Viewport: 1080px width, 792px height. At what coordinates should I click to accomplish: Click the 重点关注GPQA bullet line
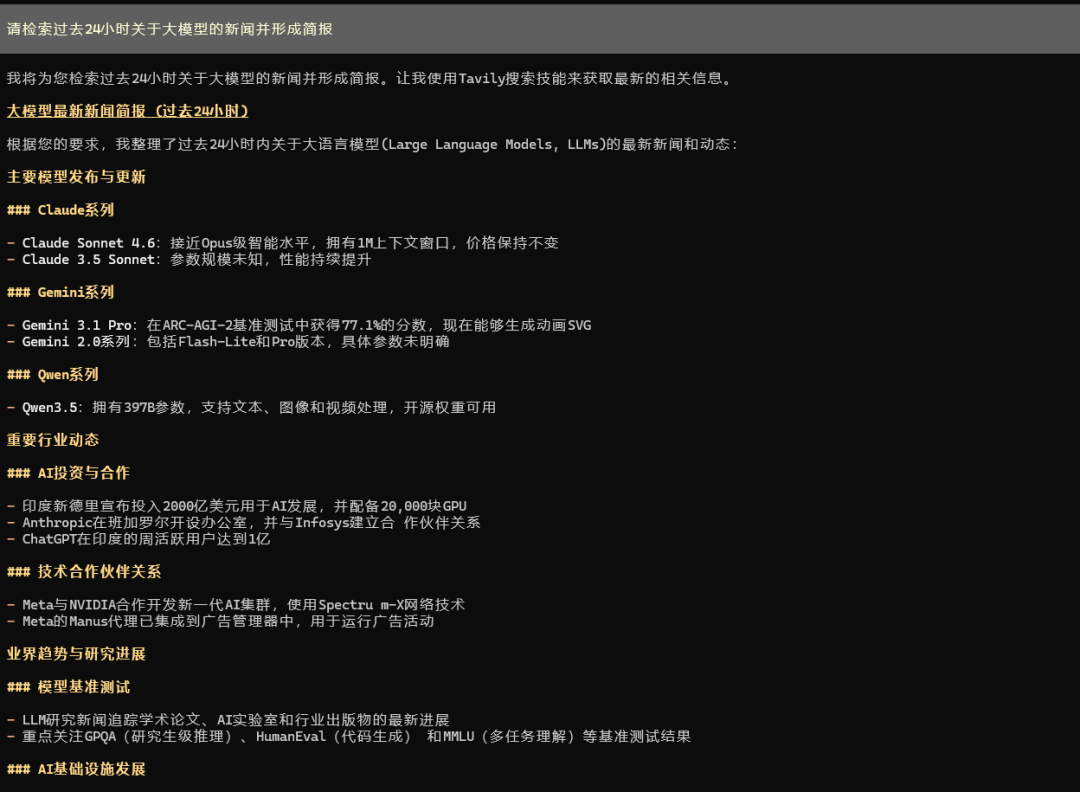point(349,737)
